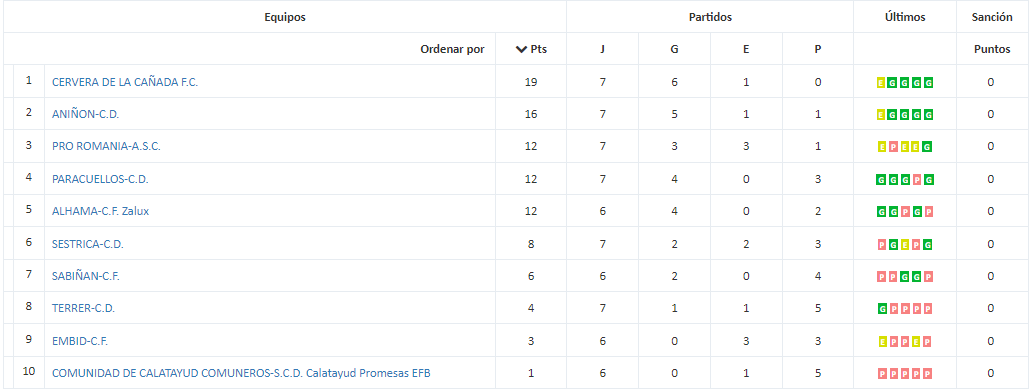
Task: Select the Puntos sanction column header
Action: click(992, 49)
